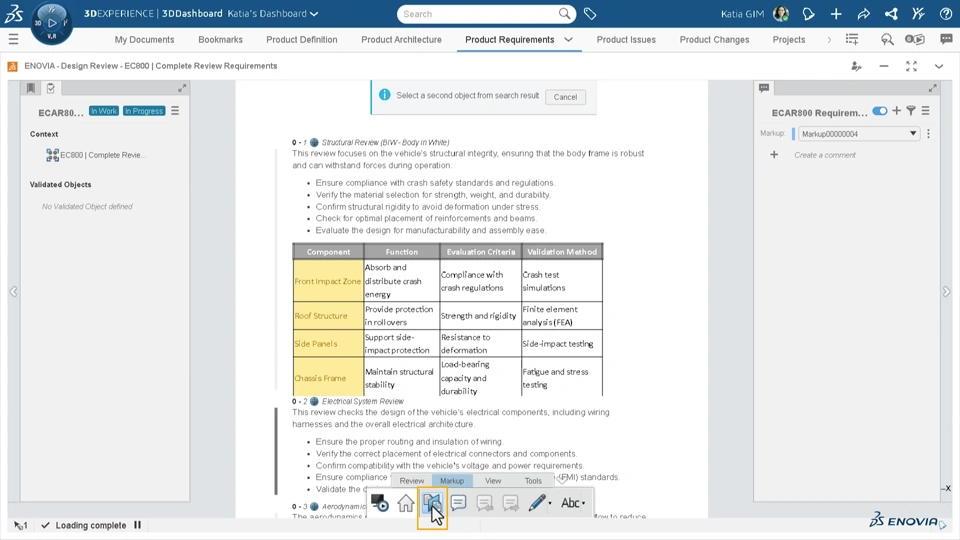The height and width of the screenshot is (540, 960).
Task: Open the pencil tool dropdown arrow
Action: (x=550, y=504)
